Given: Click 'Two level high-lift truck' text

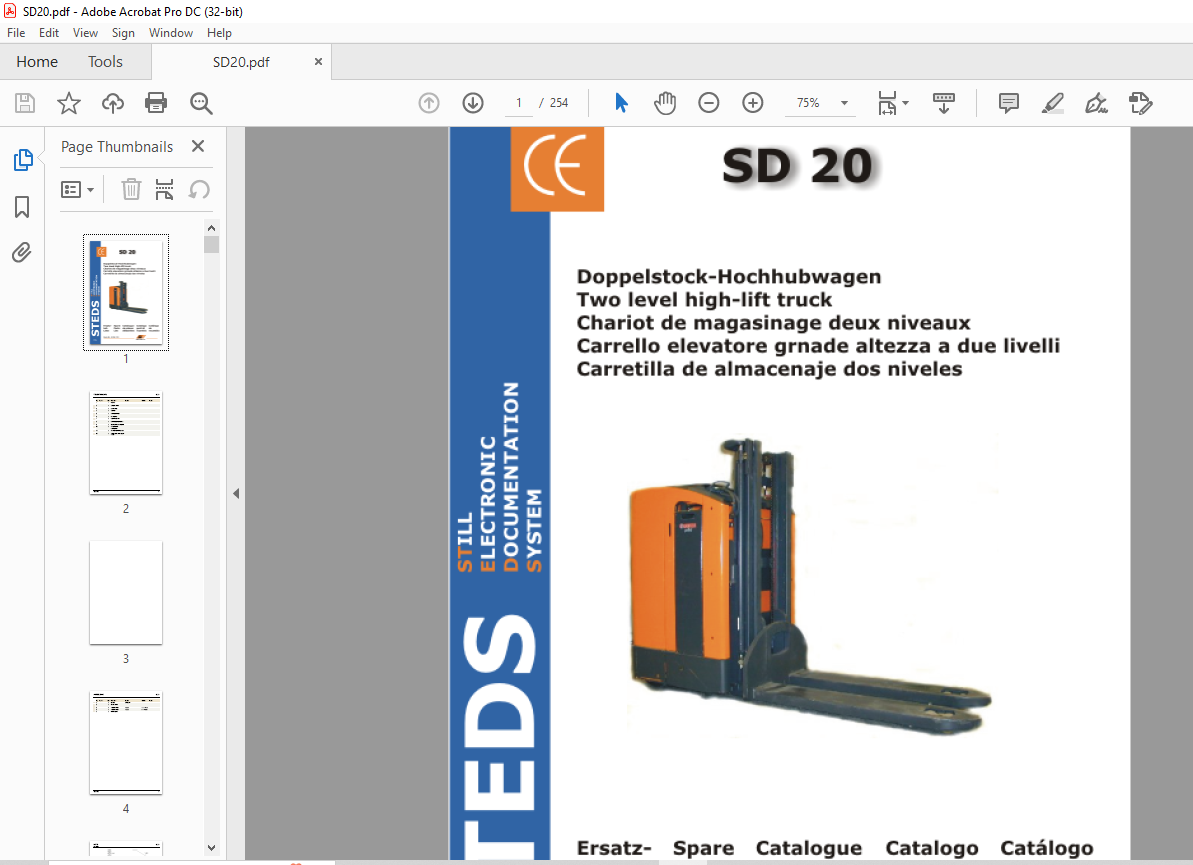Looking at the screenshot, I should pos(704,300).
